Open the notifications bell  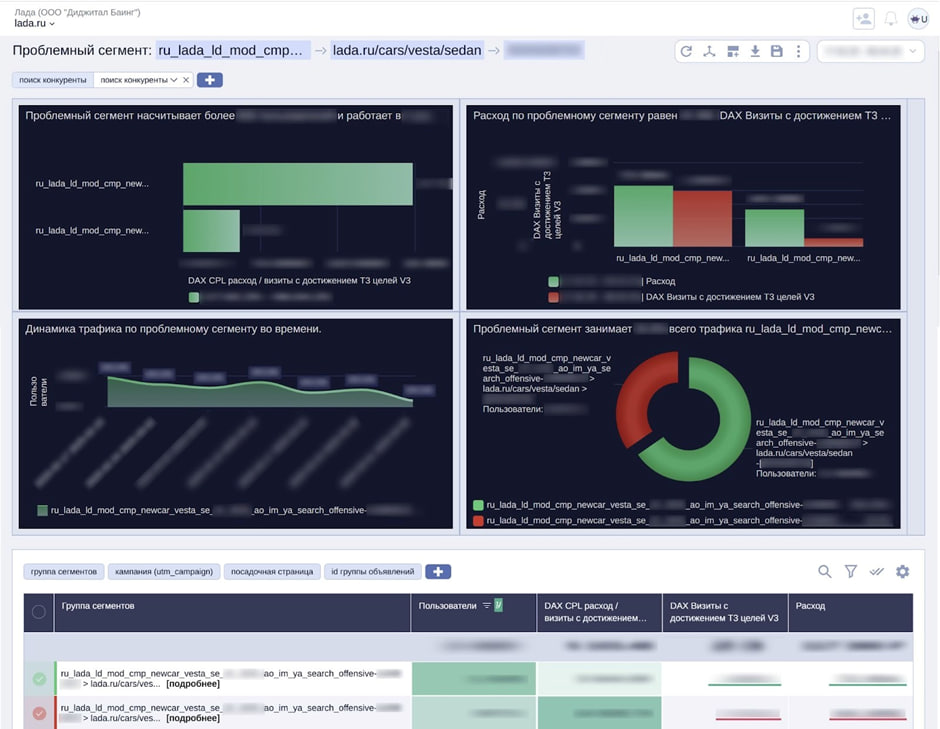pos(890,18)
